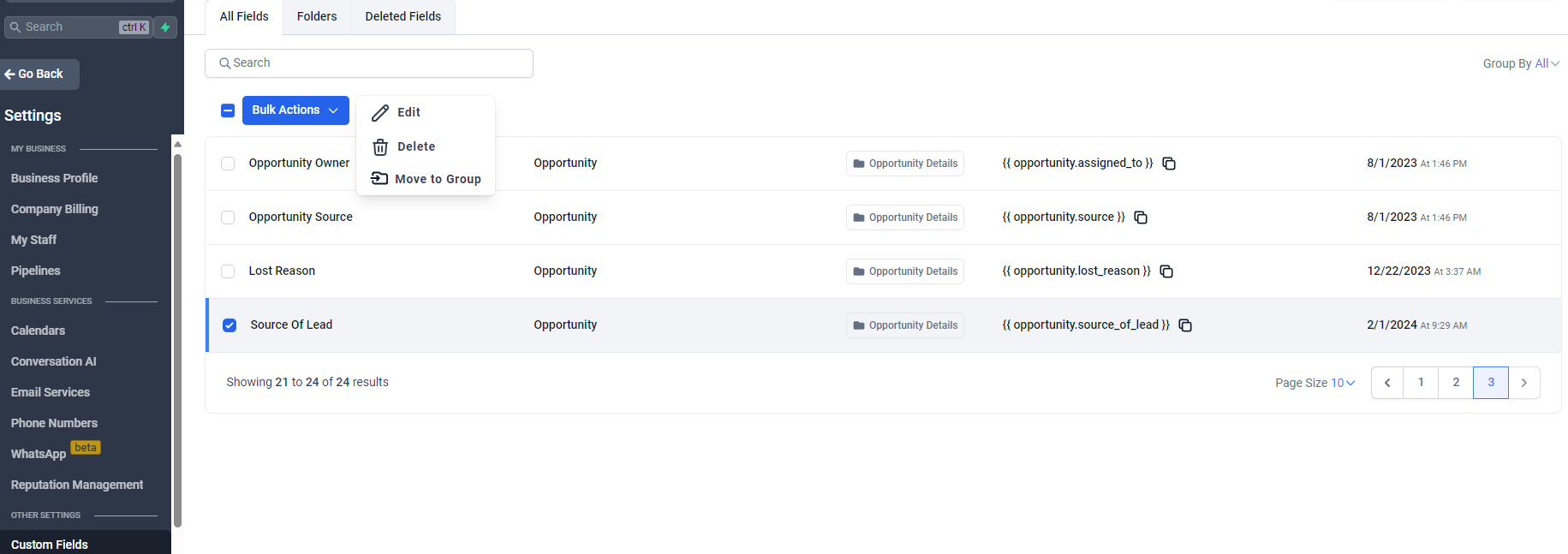Copy the opportunity.source_of_lead merge key
The image size is (1568, 554).
[1185, 325]
